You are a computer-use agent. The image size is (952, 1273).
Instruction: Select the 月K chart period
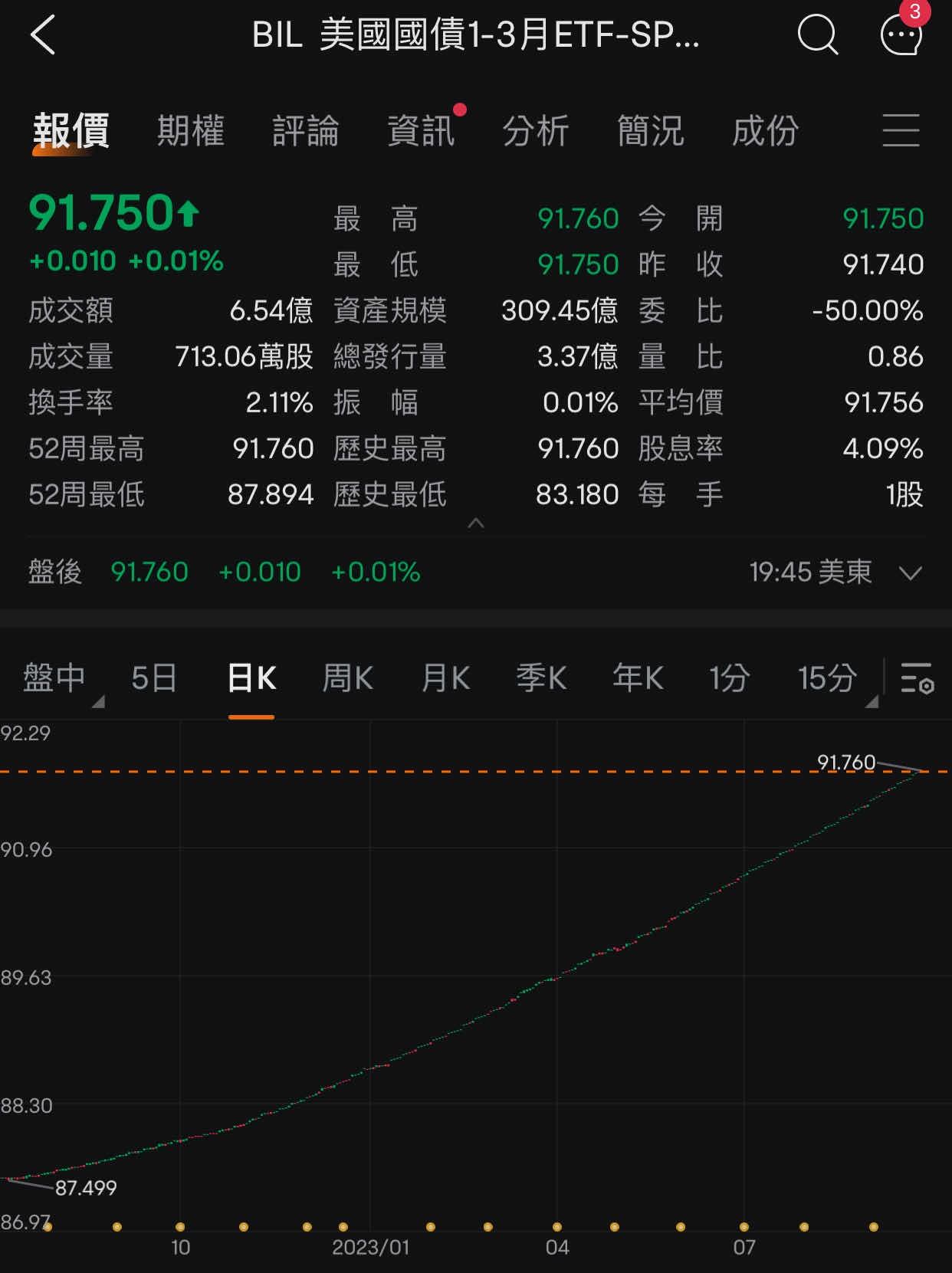[445, 678]
